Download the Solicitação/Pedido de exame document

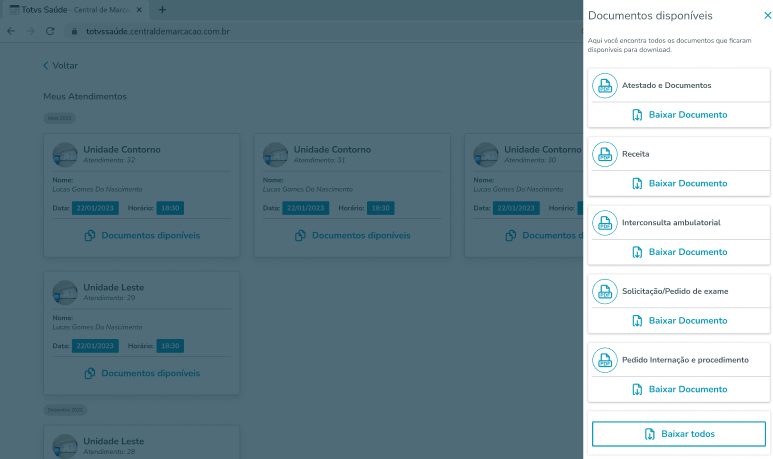tap(679, 320)
